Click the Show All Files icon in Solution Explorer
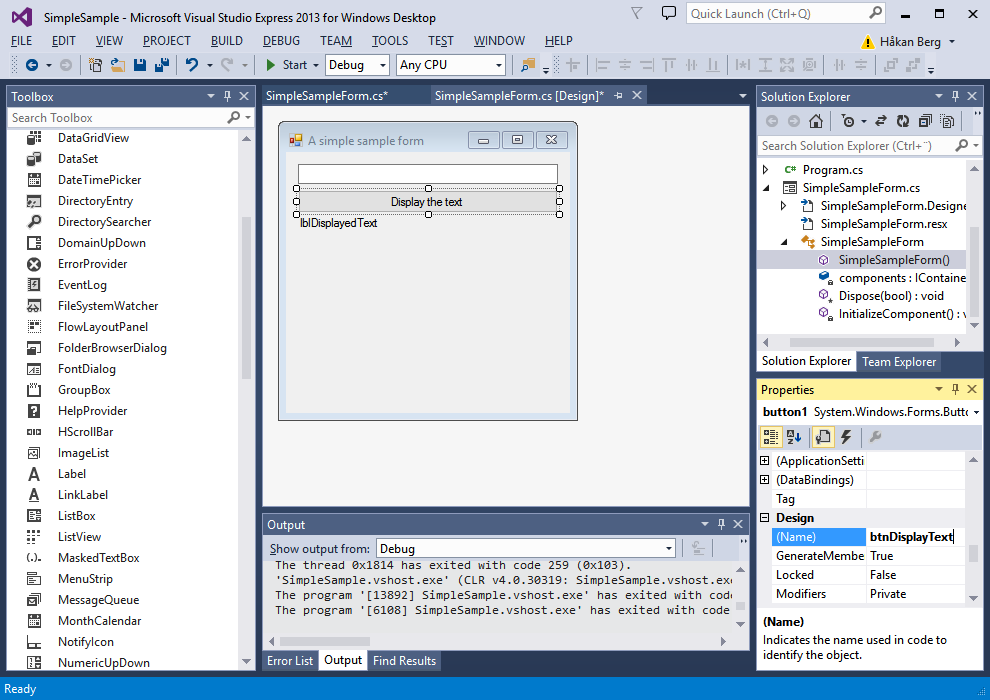The height and width of the screenshot is (700, 990). coord(947,121)
